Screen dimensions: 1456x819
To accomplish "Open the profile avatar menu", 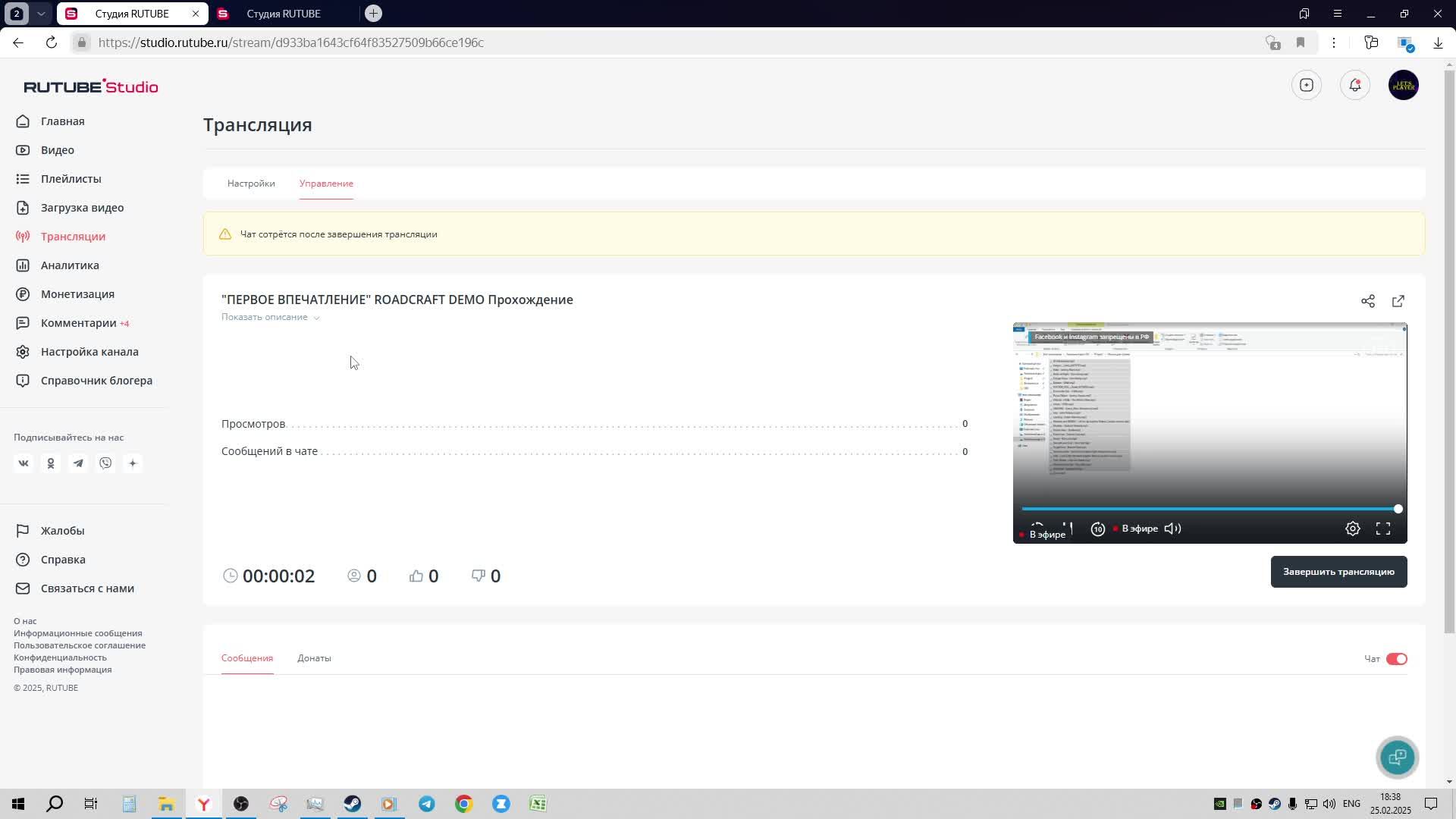I will click(1404, 85).
